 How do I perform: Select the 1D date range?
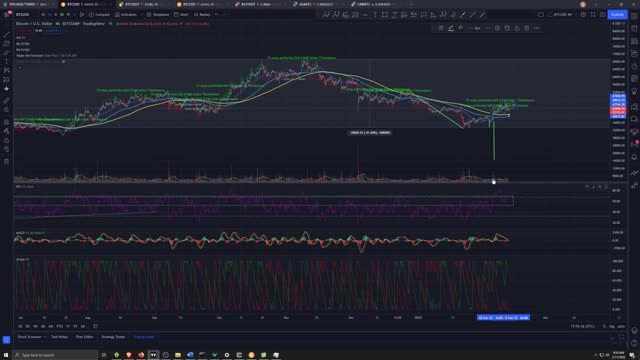pos(20,326)
